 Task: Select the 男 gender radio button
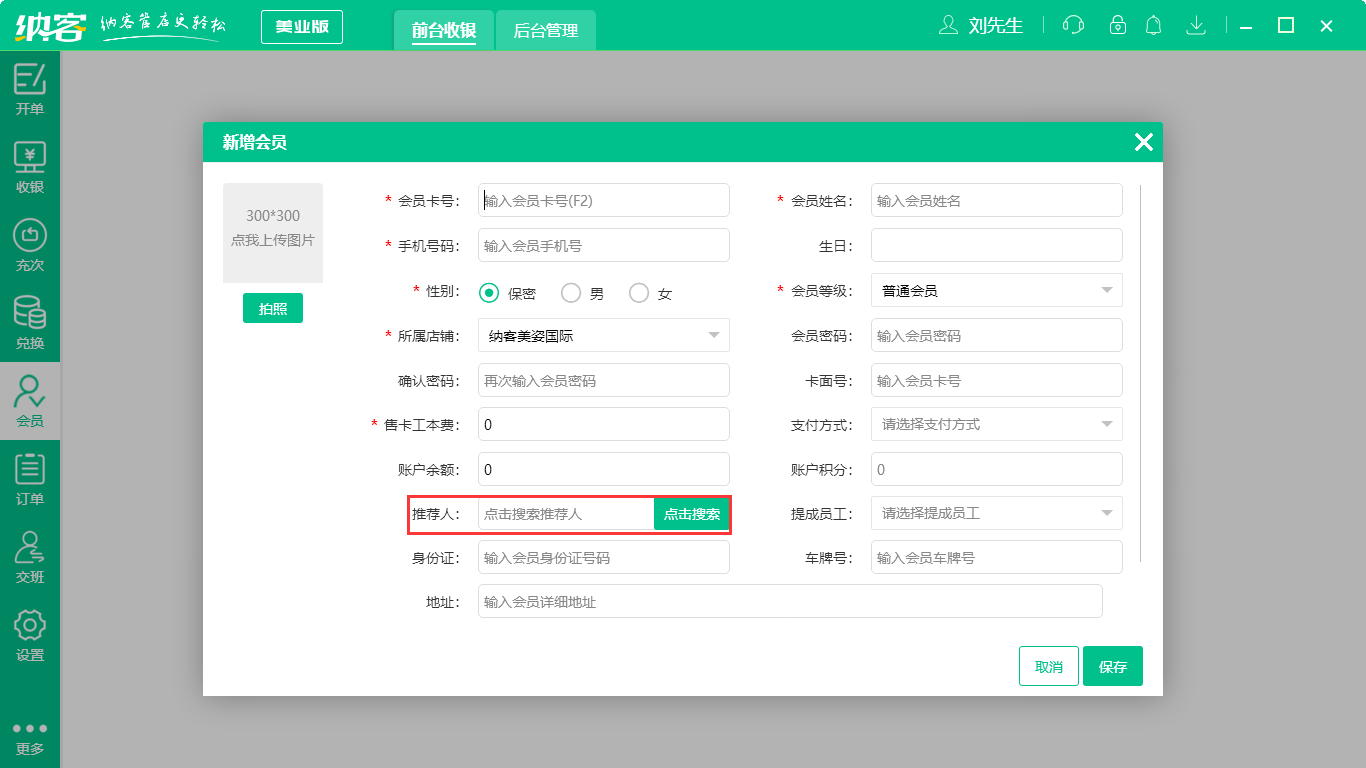pos(571,293)
